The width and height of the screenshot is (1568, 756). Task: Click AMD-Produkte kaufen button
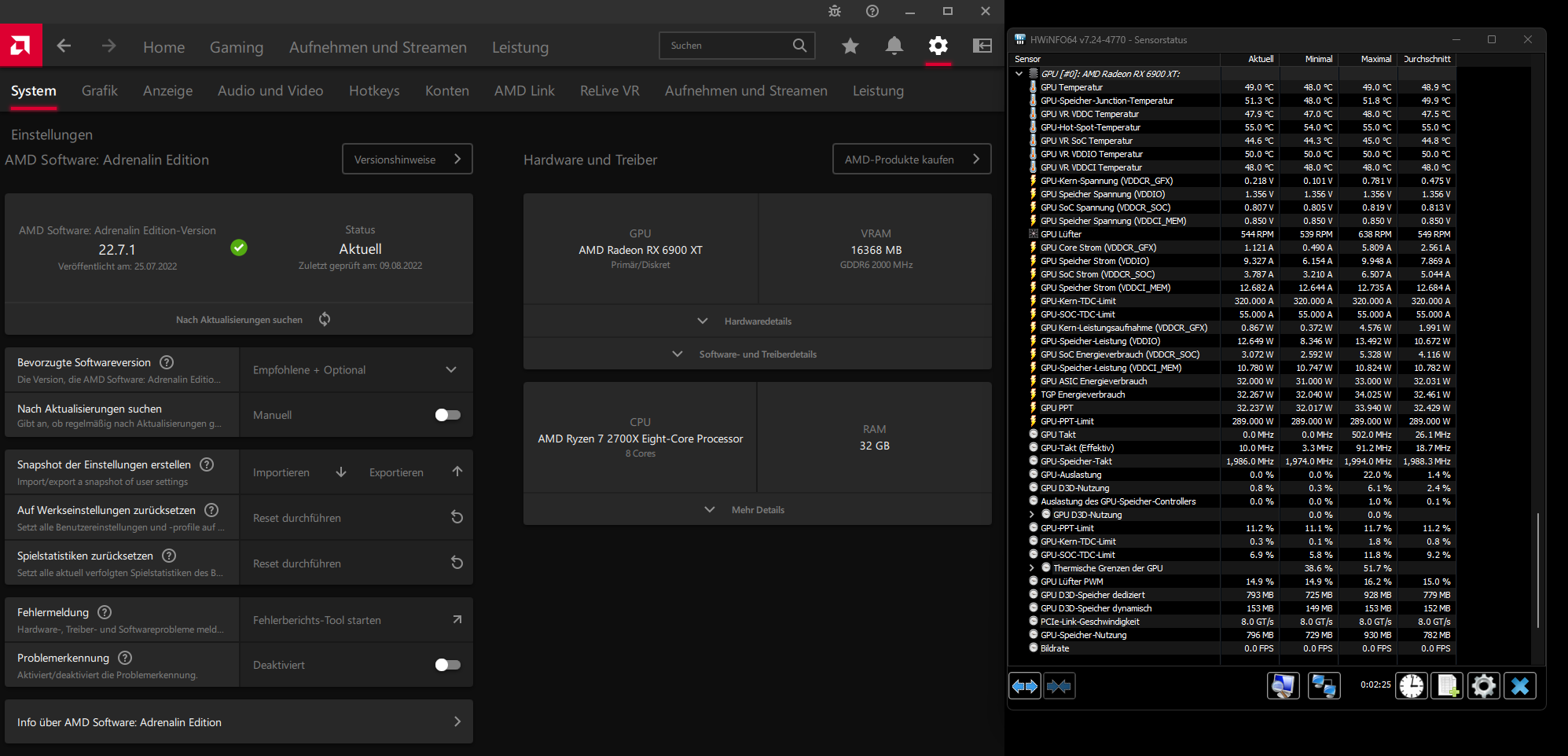tap(912, 159)
